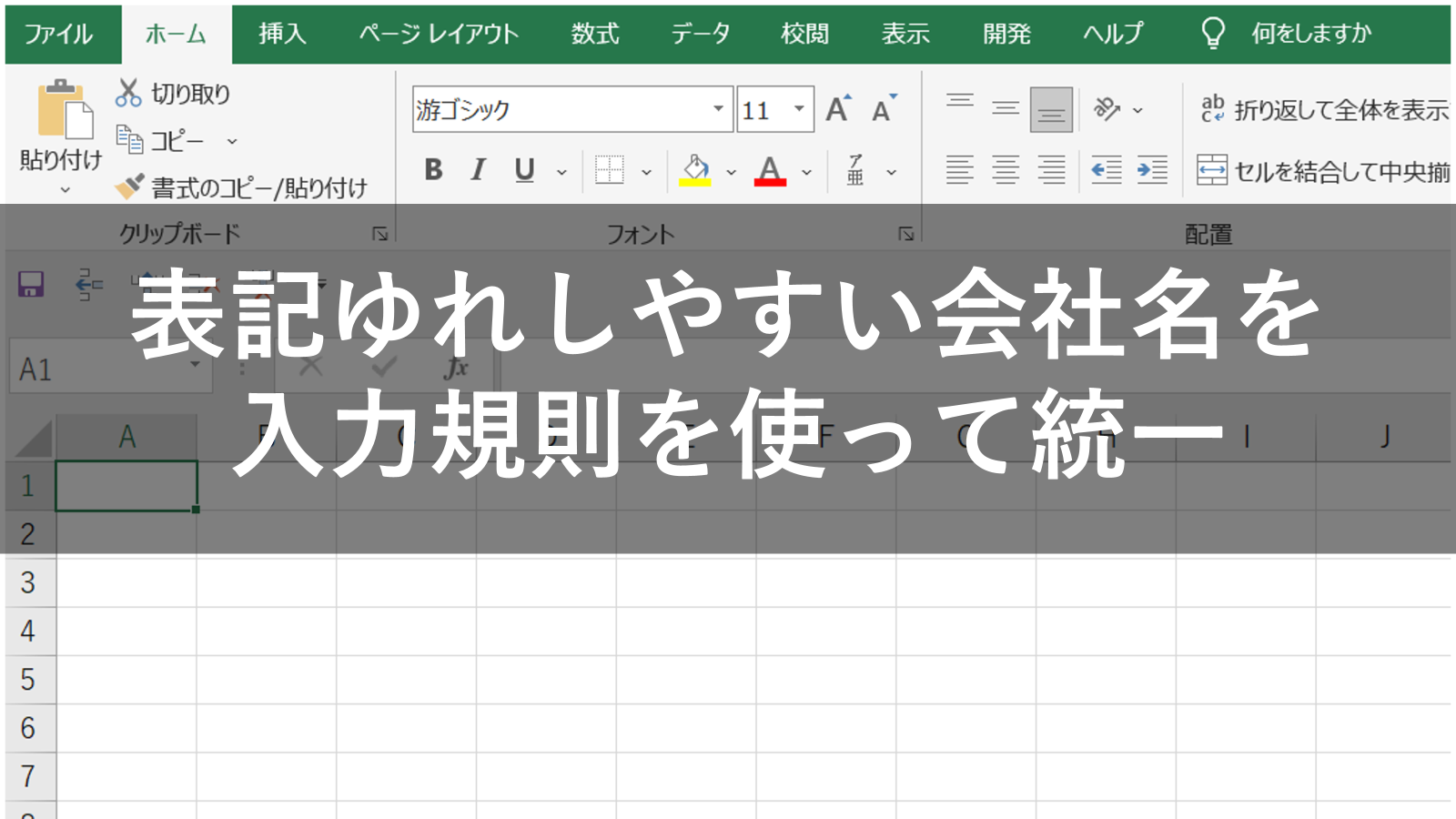This screenshot has width=1456, height=819.
Task: Switch to the 数式 (Formulas) tab
Action: pyautogui.click(x=595, y=35)
